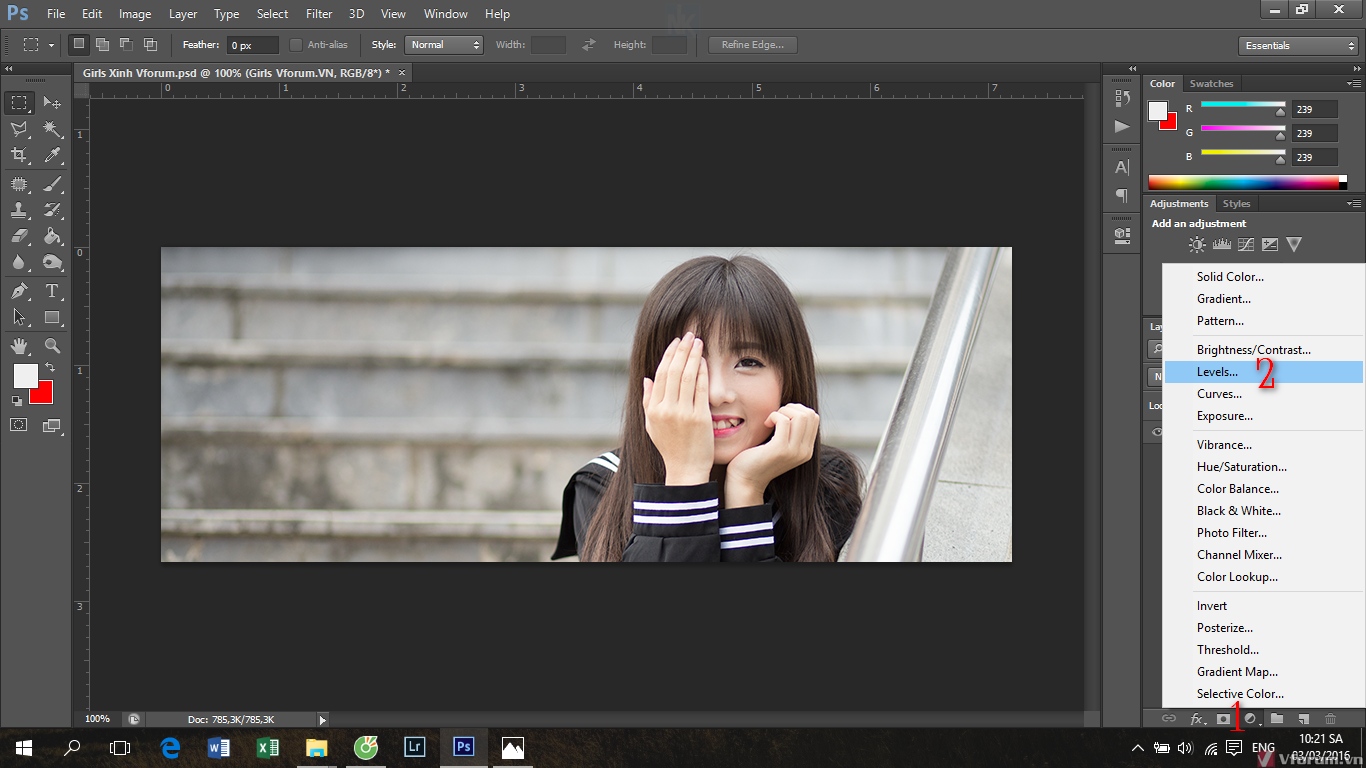Select the Rectangular Marquee tool
This screenshot has width=1366, height=768.
pyautogui.click(x=19, y=102)
